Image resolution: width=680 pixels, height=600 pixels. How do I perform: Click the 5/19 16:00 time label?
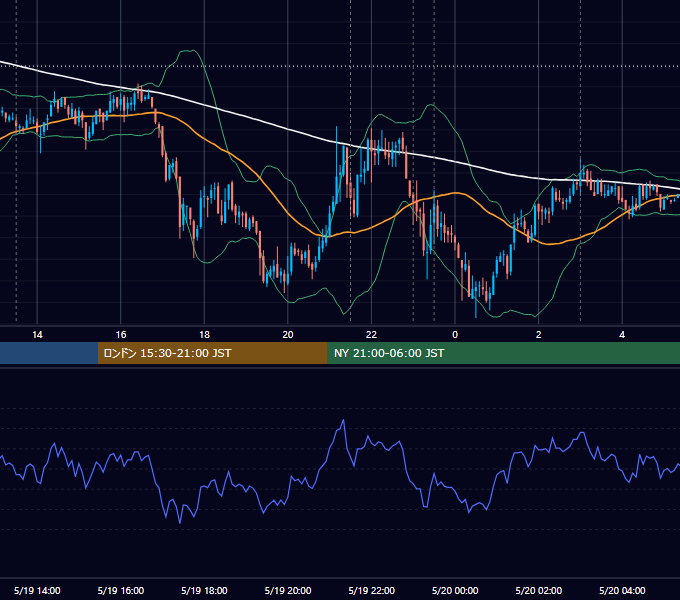tap(121, 590)
